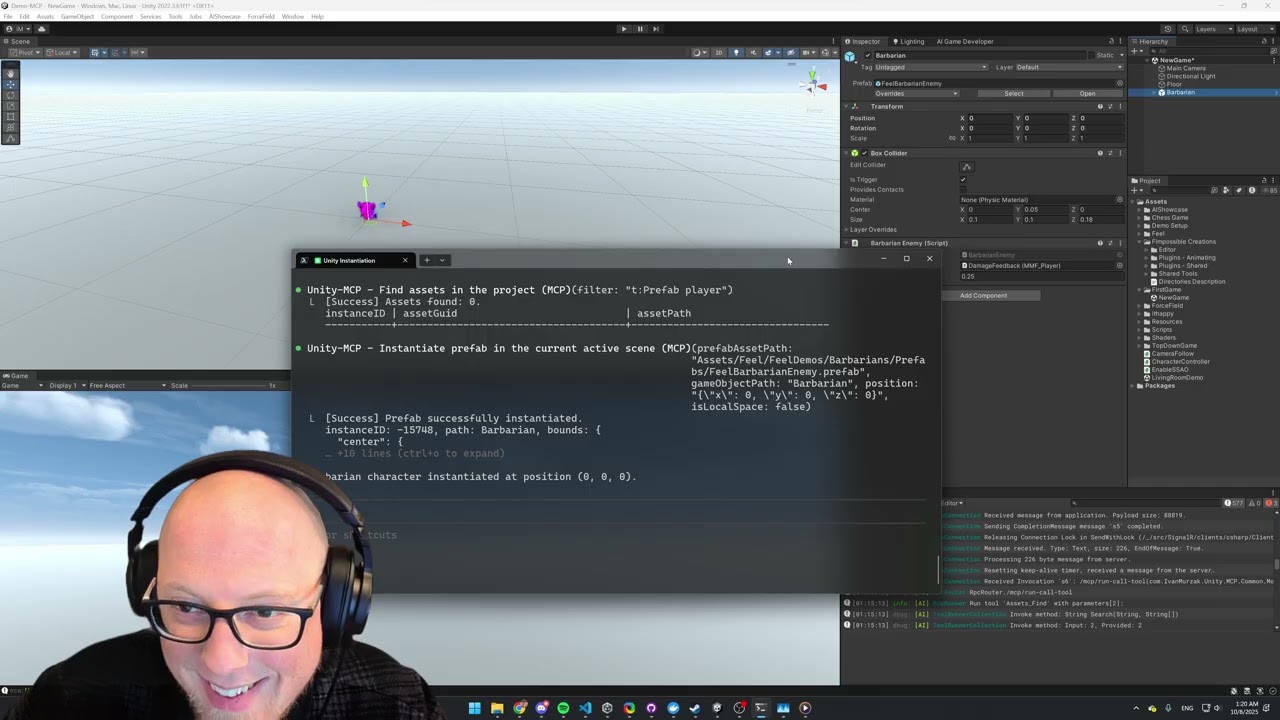Select the Scale tool in the Scene toolbar
This screenshot has height=720, width=1280.
click(x=11, y=106)
